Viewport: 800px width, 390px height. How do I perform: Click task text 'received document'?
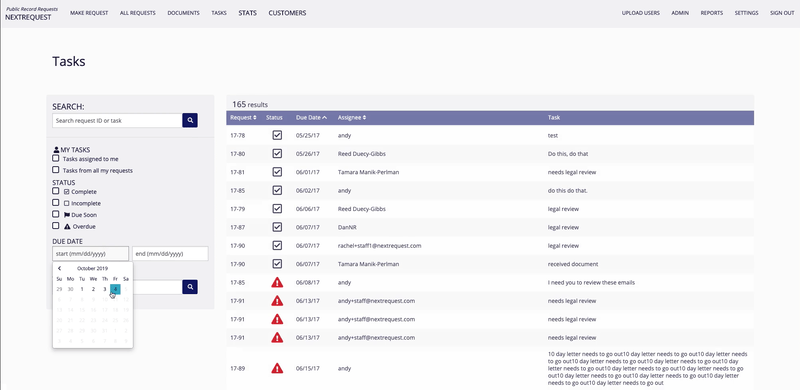pyautogui.click(x=572, y=264)
